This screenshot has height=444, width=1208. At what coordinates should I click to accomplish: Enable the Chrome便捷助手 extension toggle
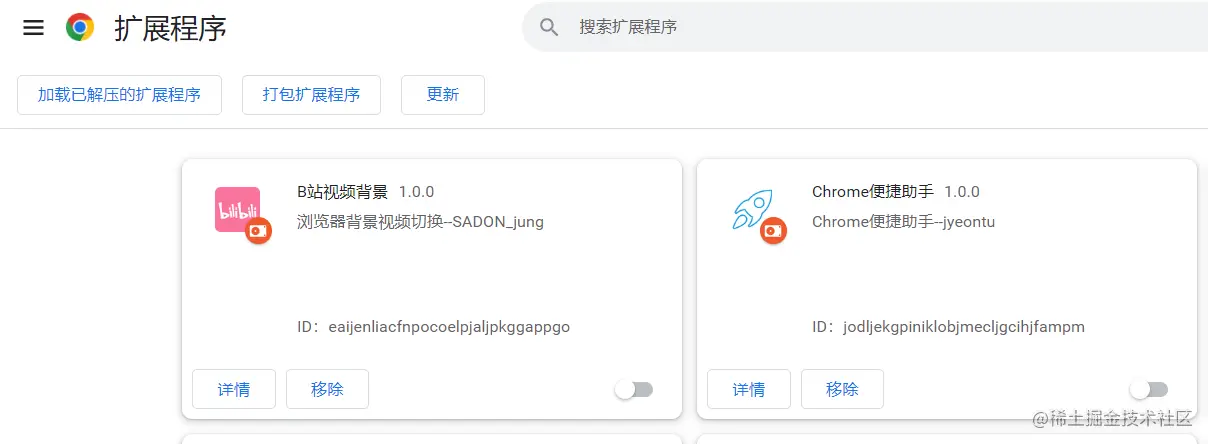1148,389
